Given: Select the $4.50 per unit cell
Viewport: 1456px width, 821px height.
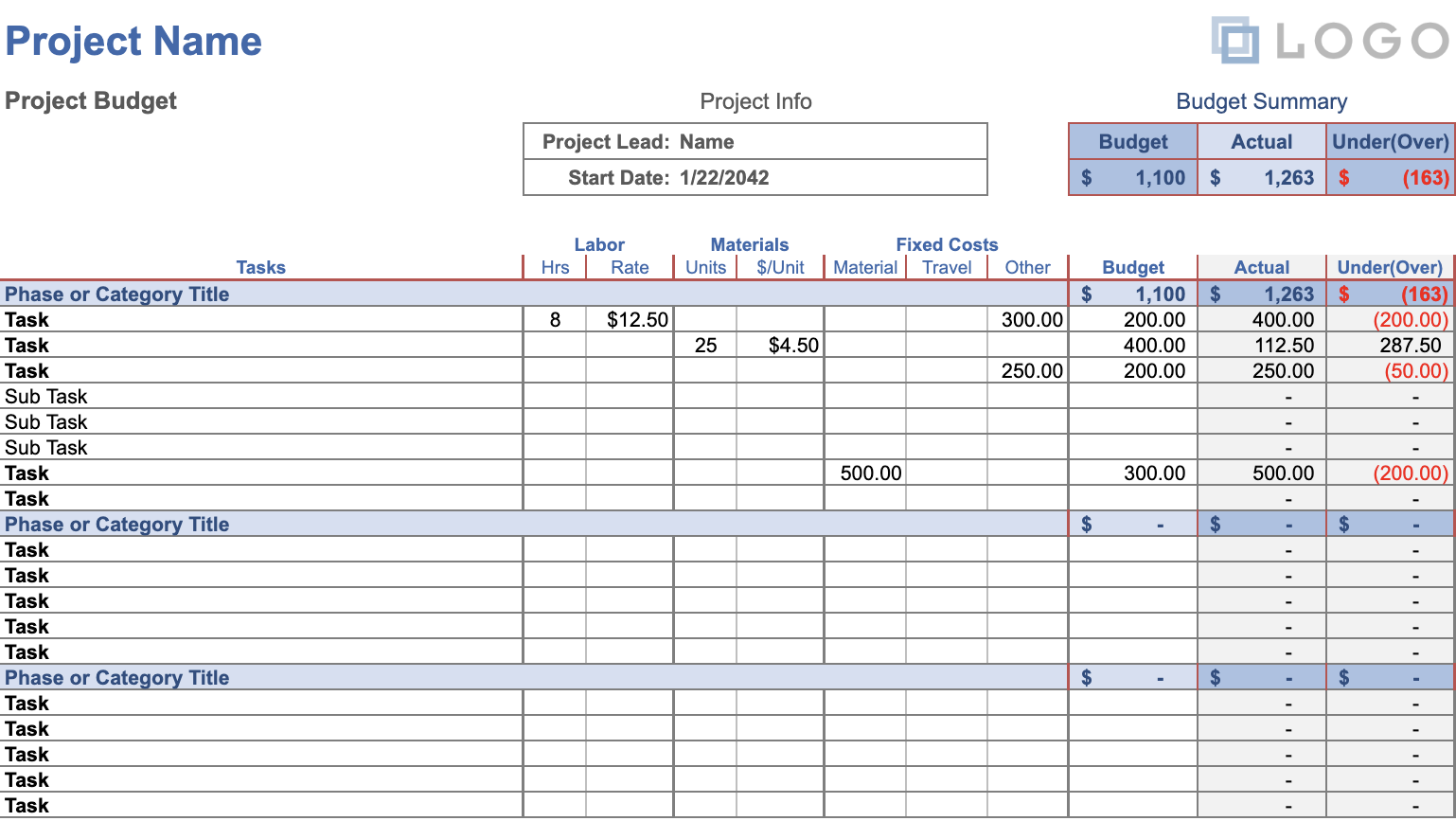Looking at the screenshot, I should click(781, 346).
